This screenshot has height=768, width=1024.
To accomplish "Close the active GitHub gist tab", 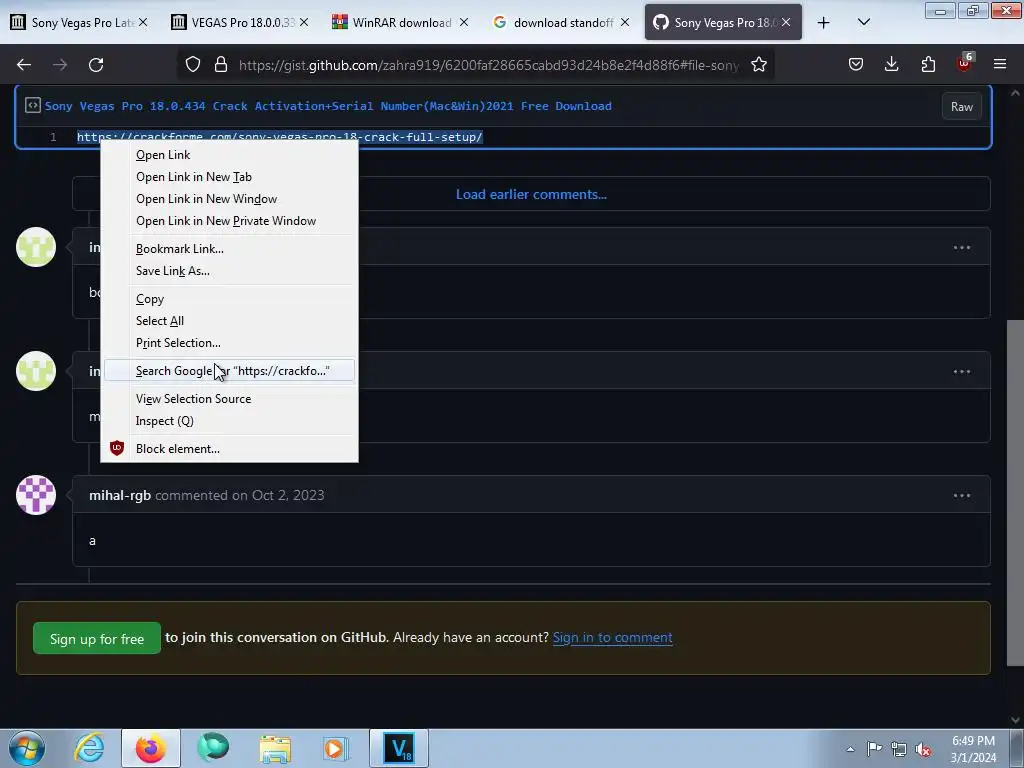I will point(786,22).
